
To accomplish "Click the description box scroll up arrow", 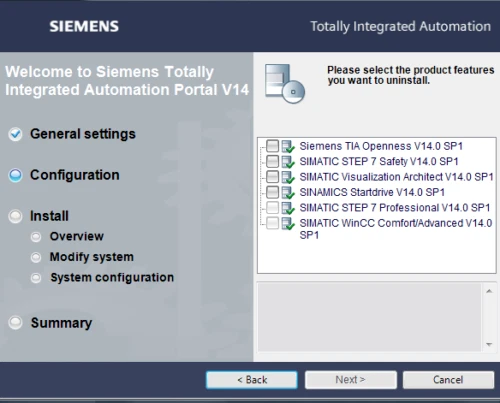I will coord(489,291).
